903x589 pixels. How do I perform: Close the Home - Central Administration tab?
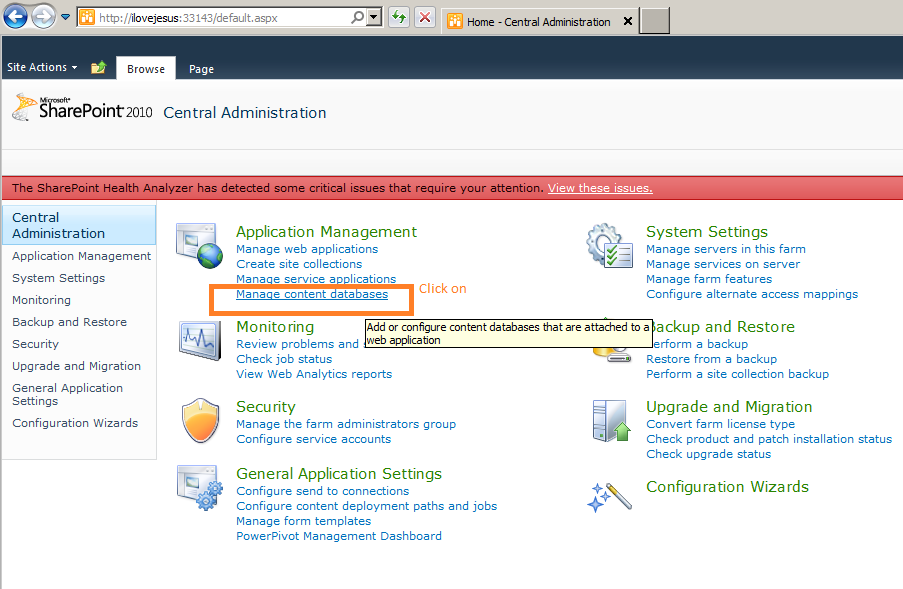628,21
